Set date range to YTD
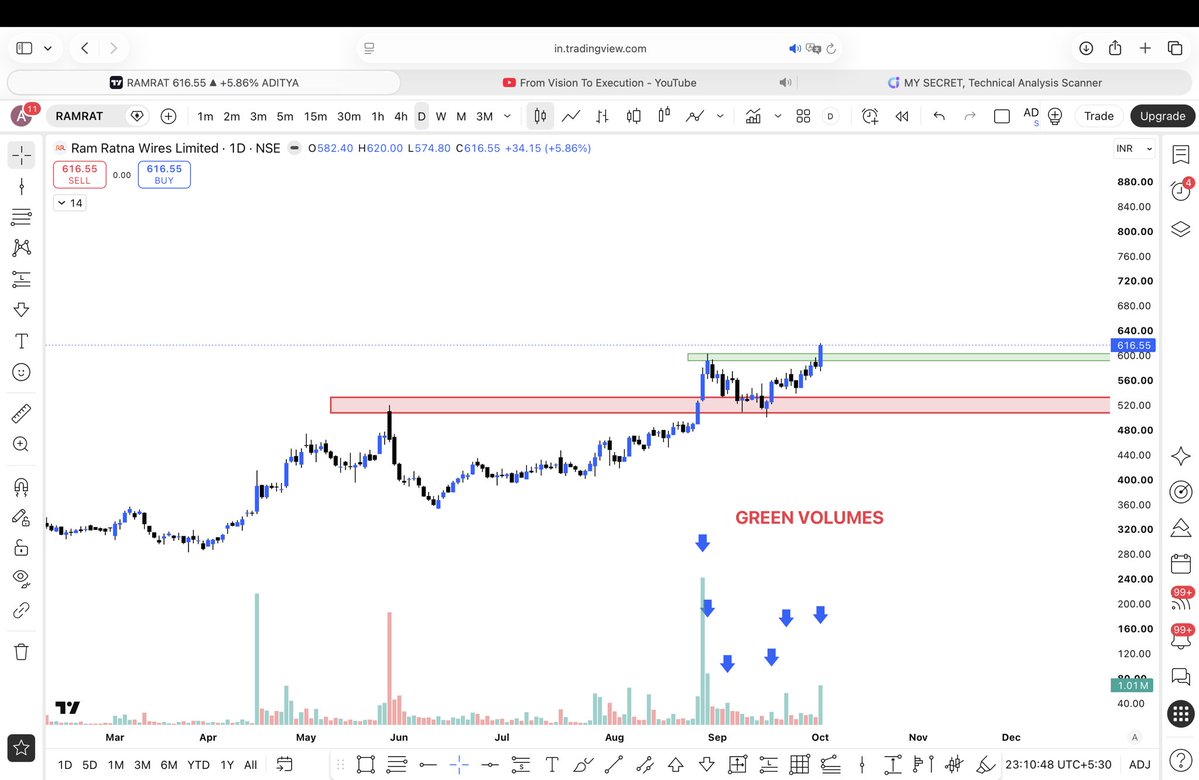Screen dimensions: 1199x780 (x=198, y=765)
